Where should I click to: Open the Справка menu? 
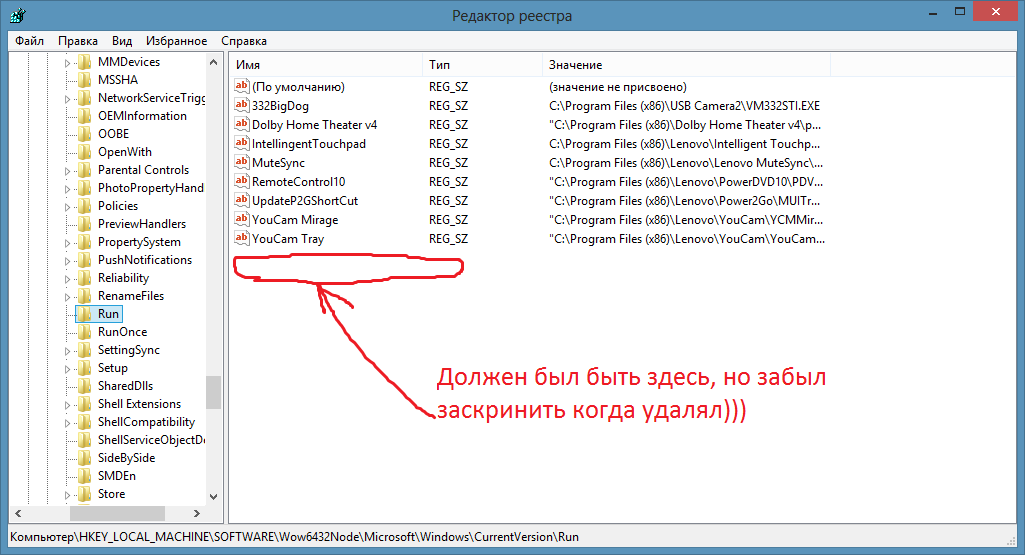point(244,41)
